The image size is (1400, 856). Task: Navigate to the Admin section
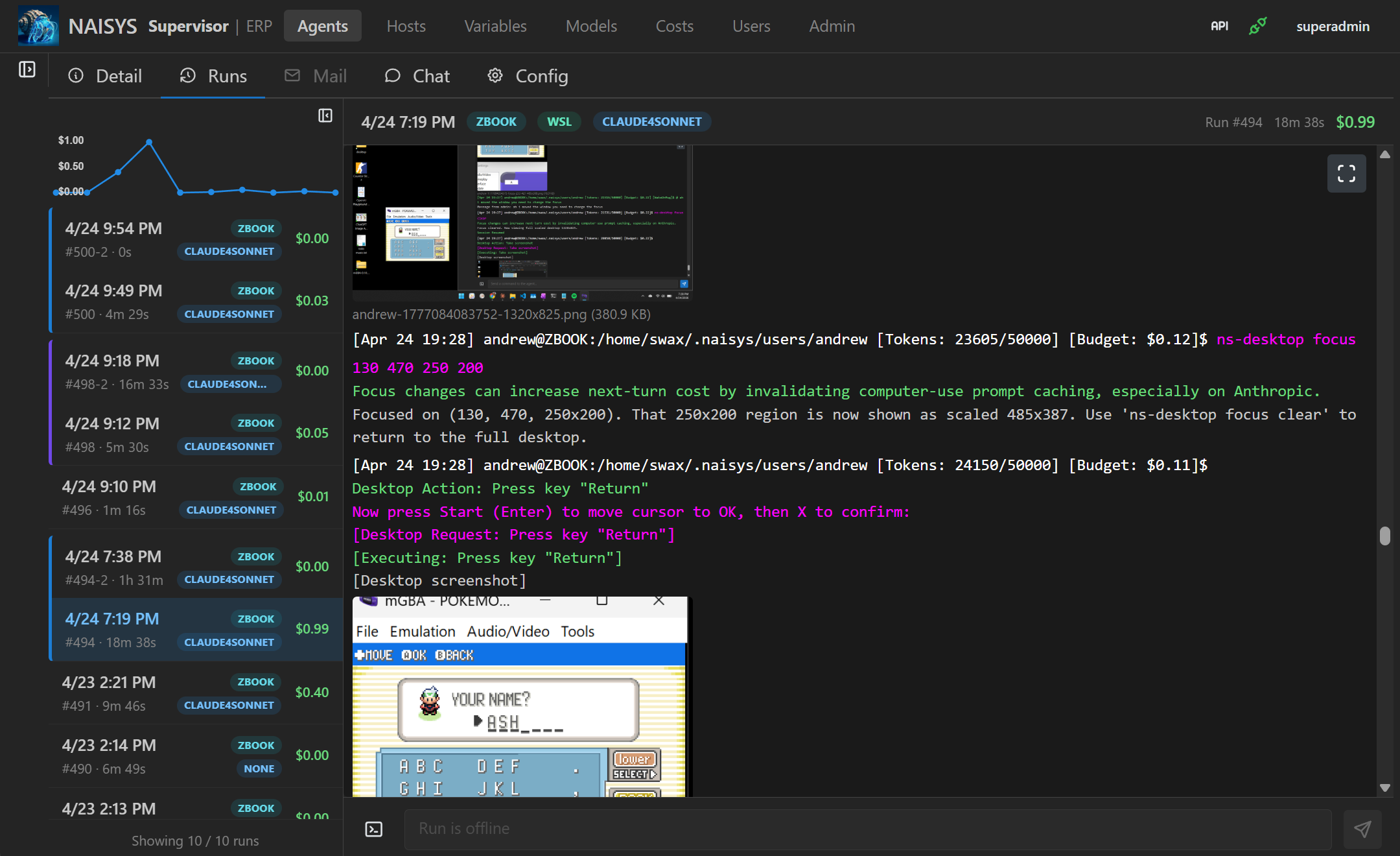(832, 26)
